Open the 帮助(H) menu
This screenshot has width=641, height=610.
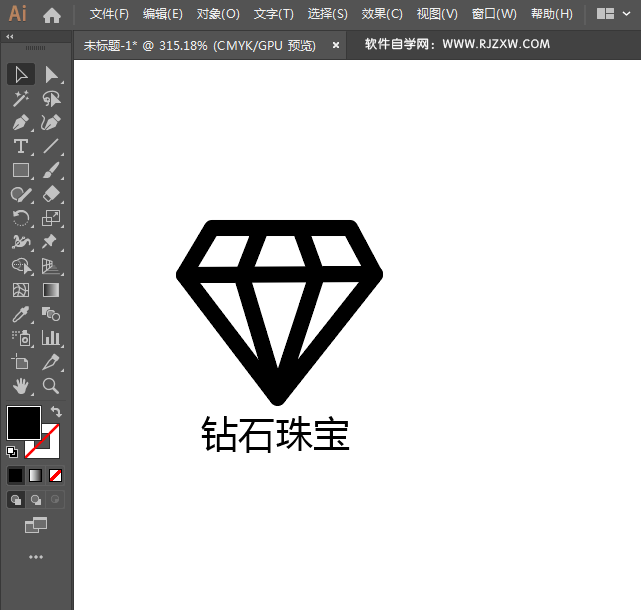[551, 14]
